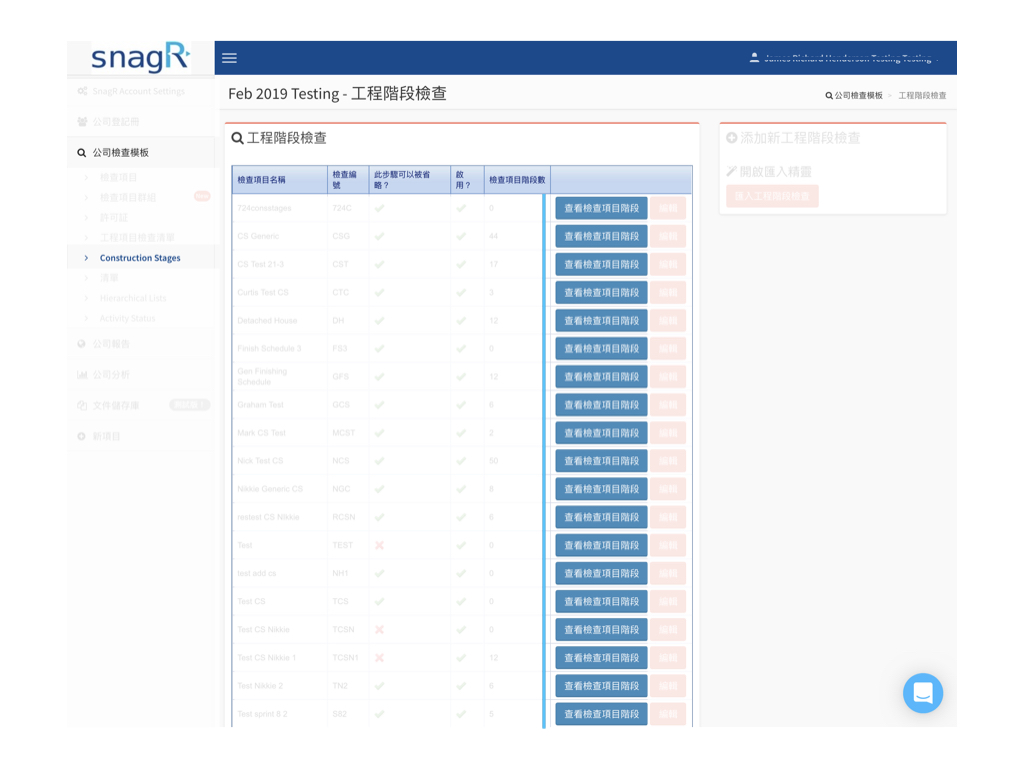The height and width of the screenshot is (768, 1024).
Task: Open the chat support bubble
Action: pos(922,693)
